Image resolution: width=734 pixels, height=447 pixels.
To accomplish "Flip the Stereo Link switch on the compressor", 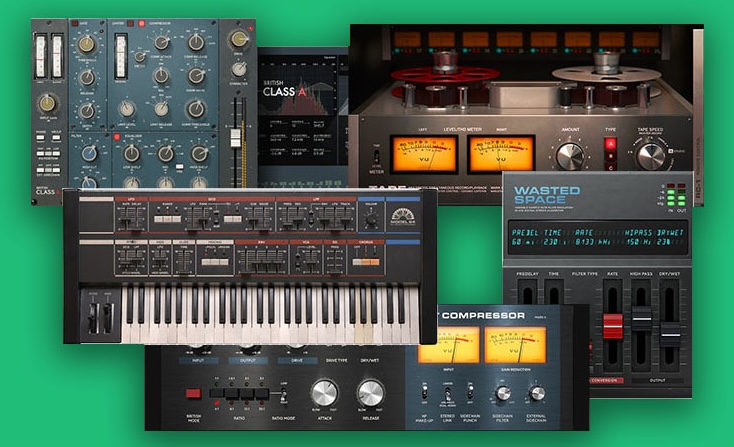I will click(x=447, y=394).
